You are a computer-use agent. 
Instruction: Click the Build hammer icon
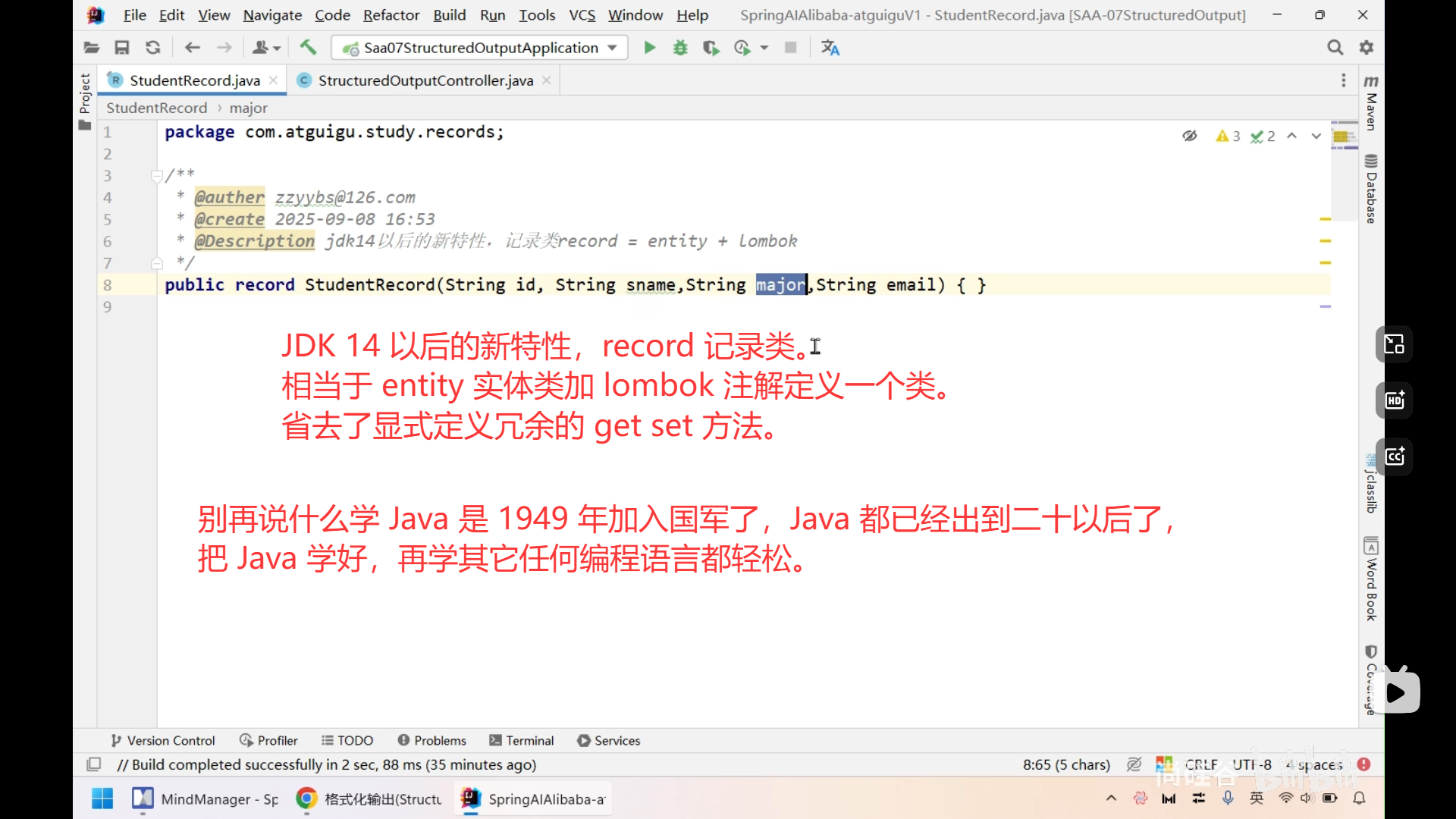308,48
